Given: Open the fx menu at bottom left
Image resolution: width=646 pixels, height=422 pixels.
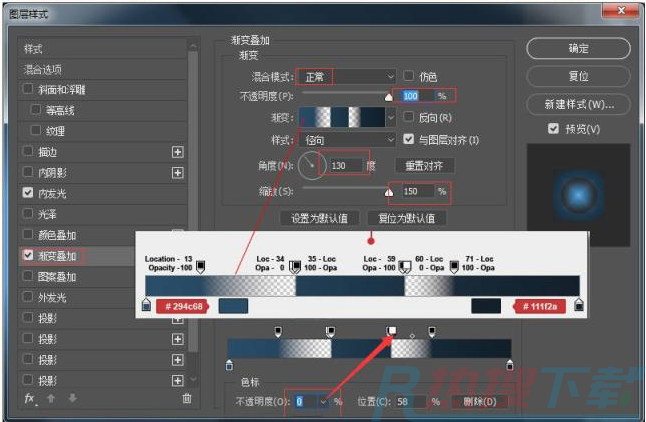Looking at the screenshot, I should pos(30,398).
